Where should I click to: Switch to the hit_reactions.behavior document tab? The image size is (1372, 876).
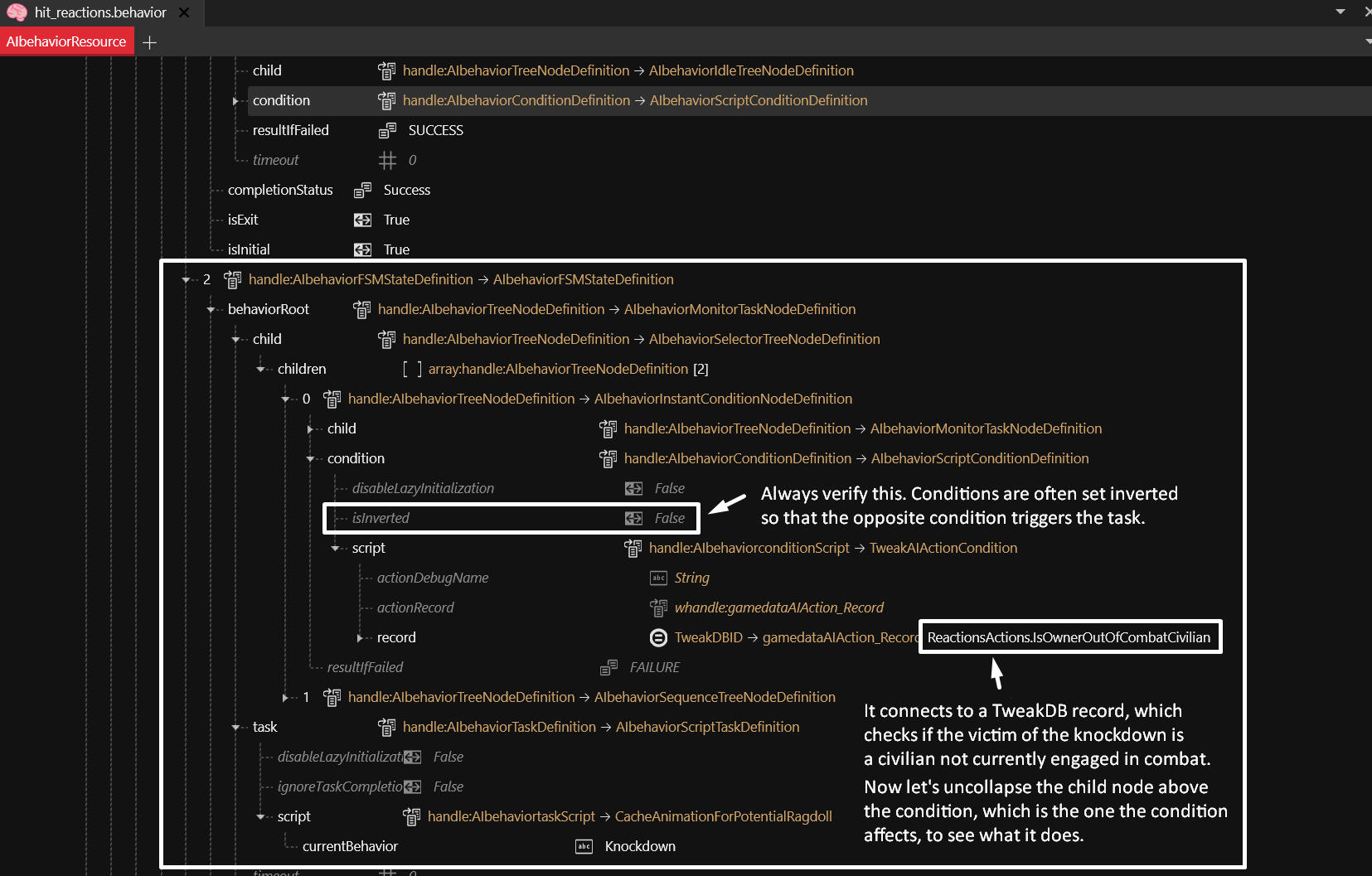(99, 12)
